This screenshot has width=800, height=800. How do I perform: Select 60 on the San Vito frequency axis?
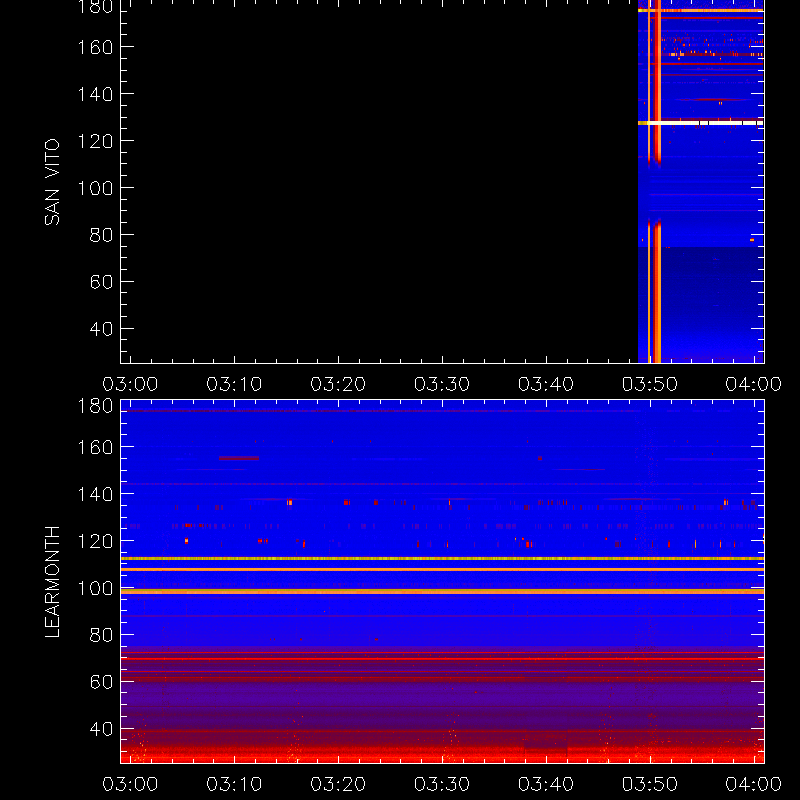tap(101, 282)
